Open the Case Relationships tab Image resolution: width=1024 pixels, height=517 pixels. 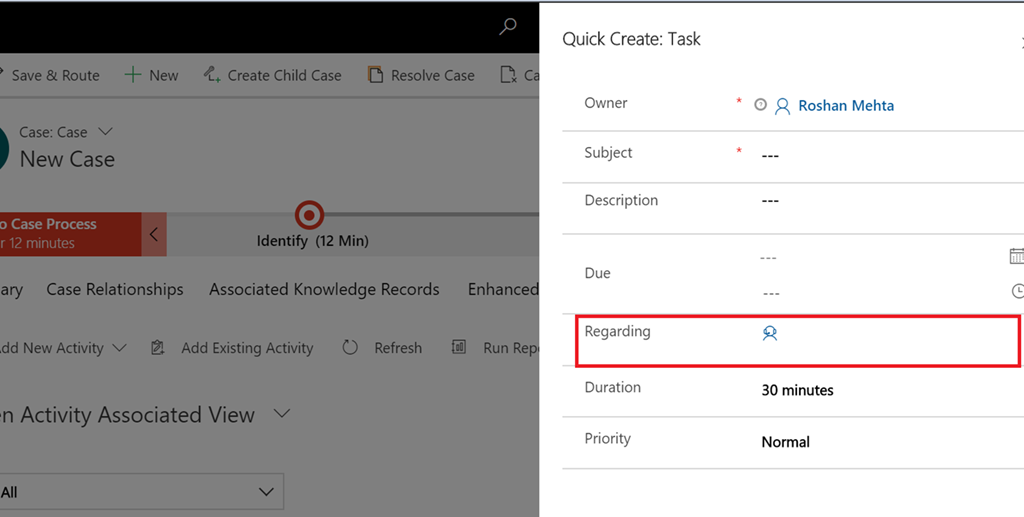click(115, 289)
